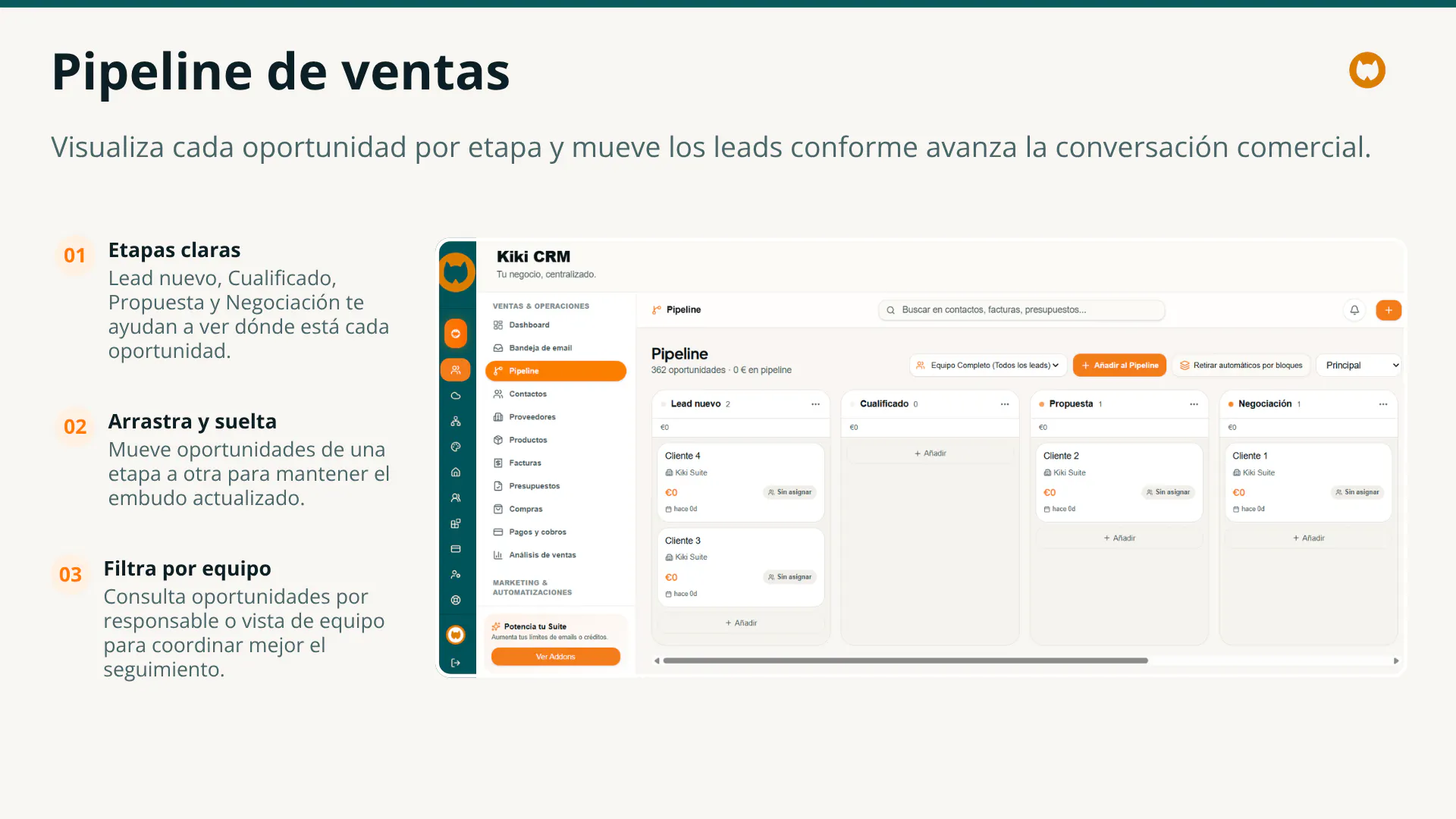Click the building icon beside Proveedores
The height and width of the screenshot is (819, 1456).
[x=498, y=417]
